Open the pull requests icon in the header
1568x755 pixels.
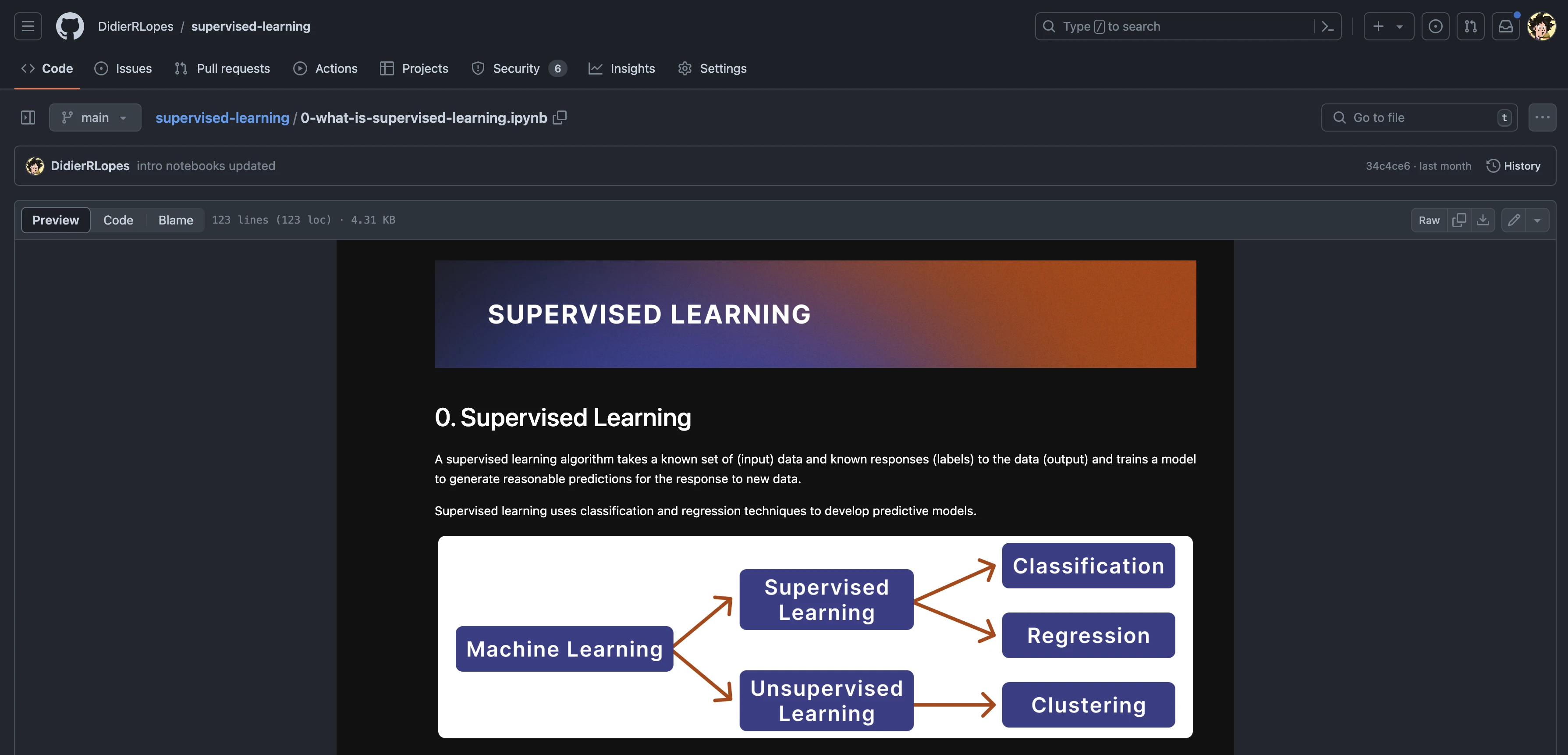[x=1471, y=26]
